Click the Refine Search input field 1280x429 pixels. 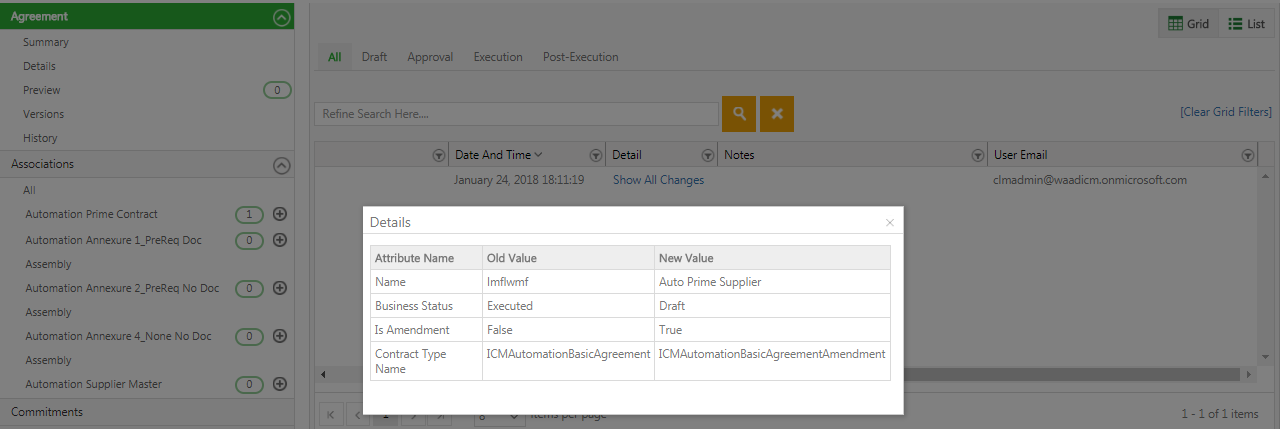516,114
